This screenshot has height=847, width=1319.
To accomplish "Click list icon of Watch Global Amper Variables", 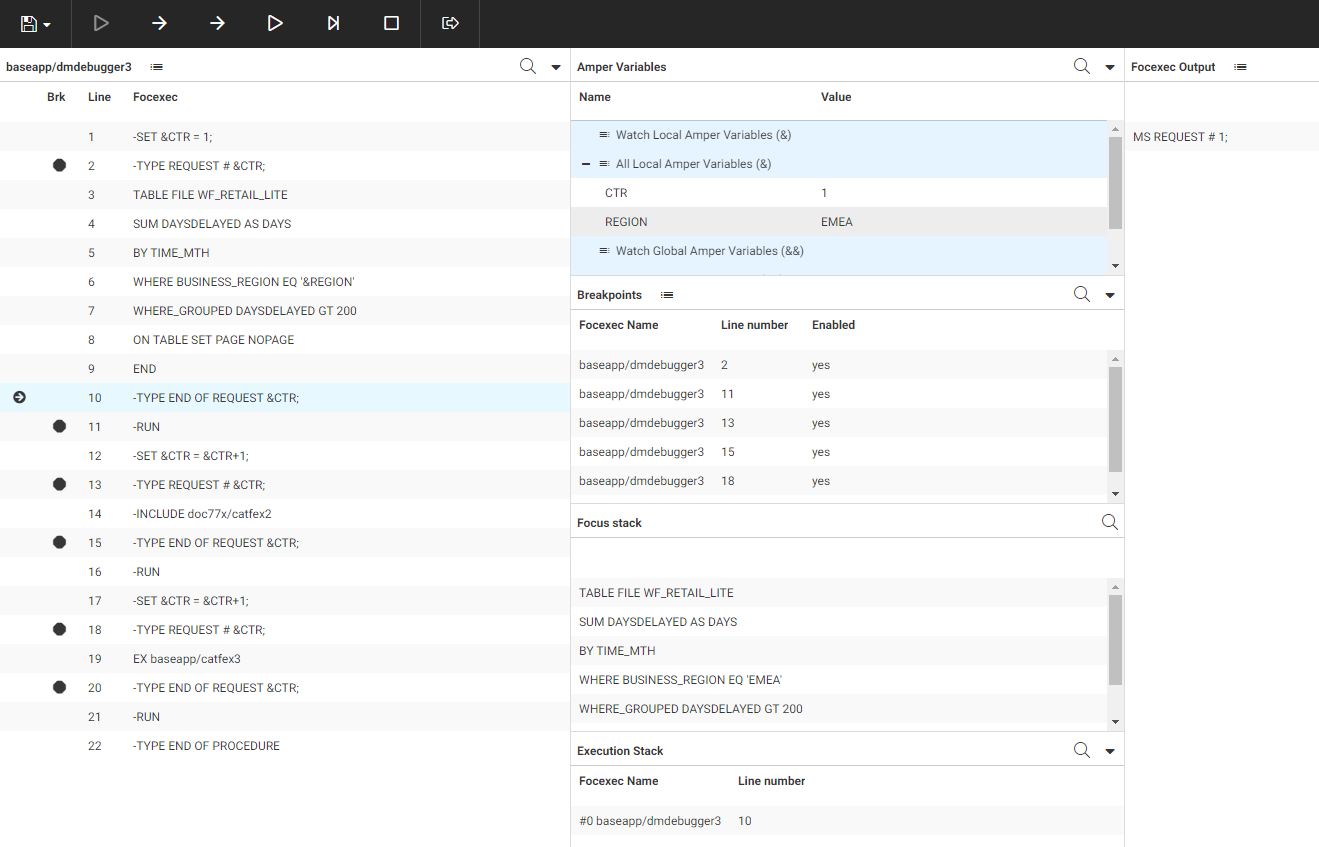I will coord(604,251).
